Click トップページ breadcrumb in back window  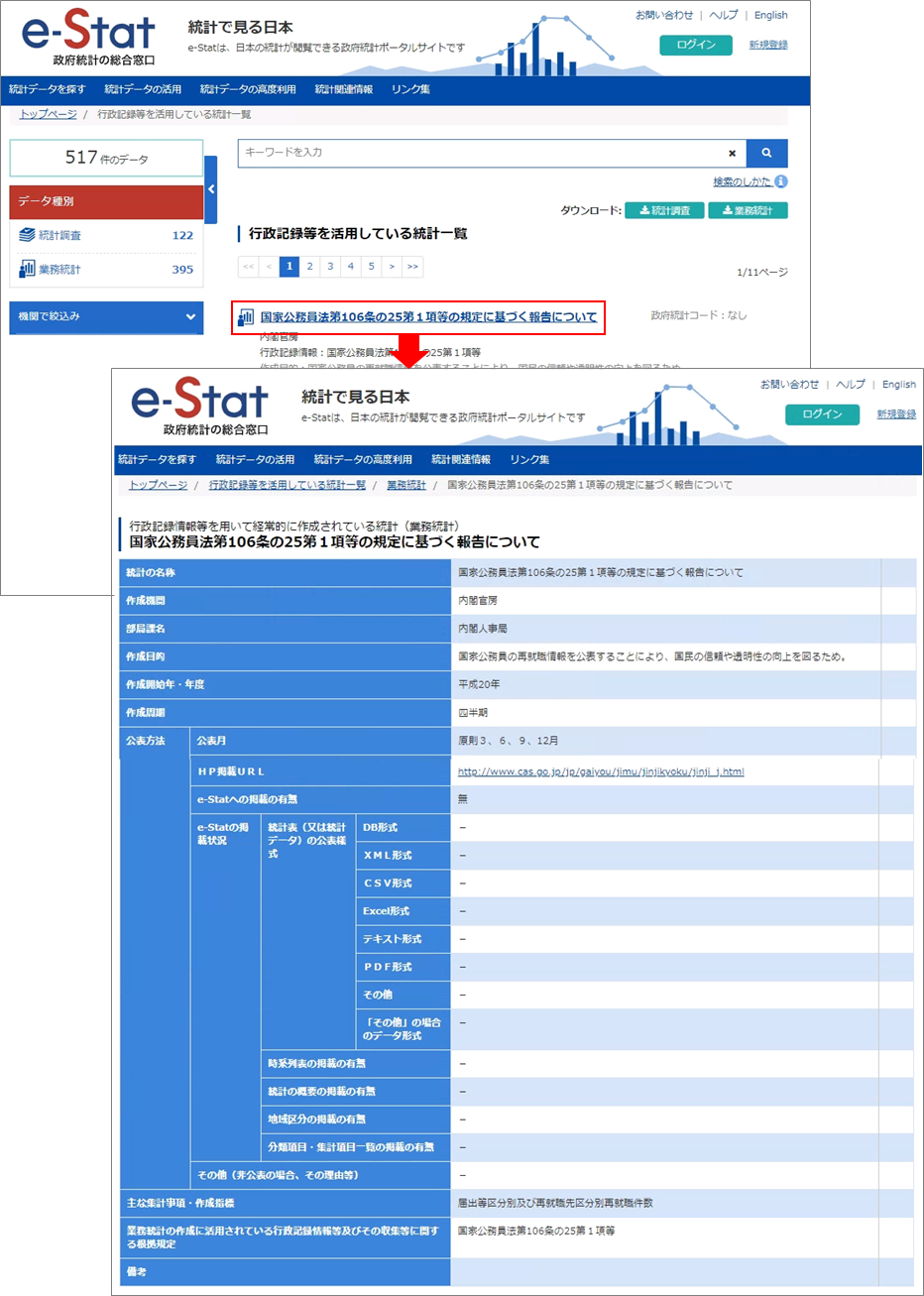coord(48,114)
